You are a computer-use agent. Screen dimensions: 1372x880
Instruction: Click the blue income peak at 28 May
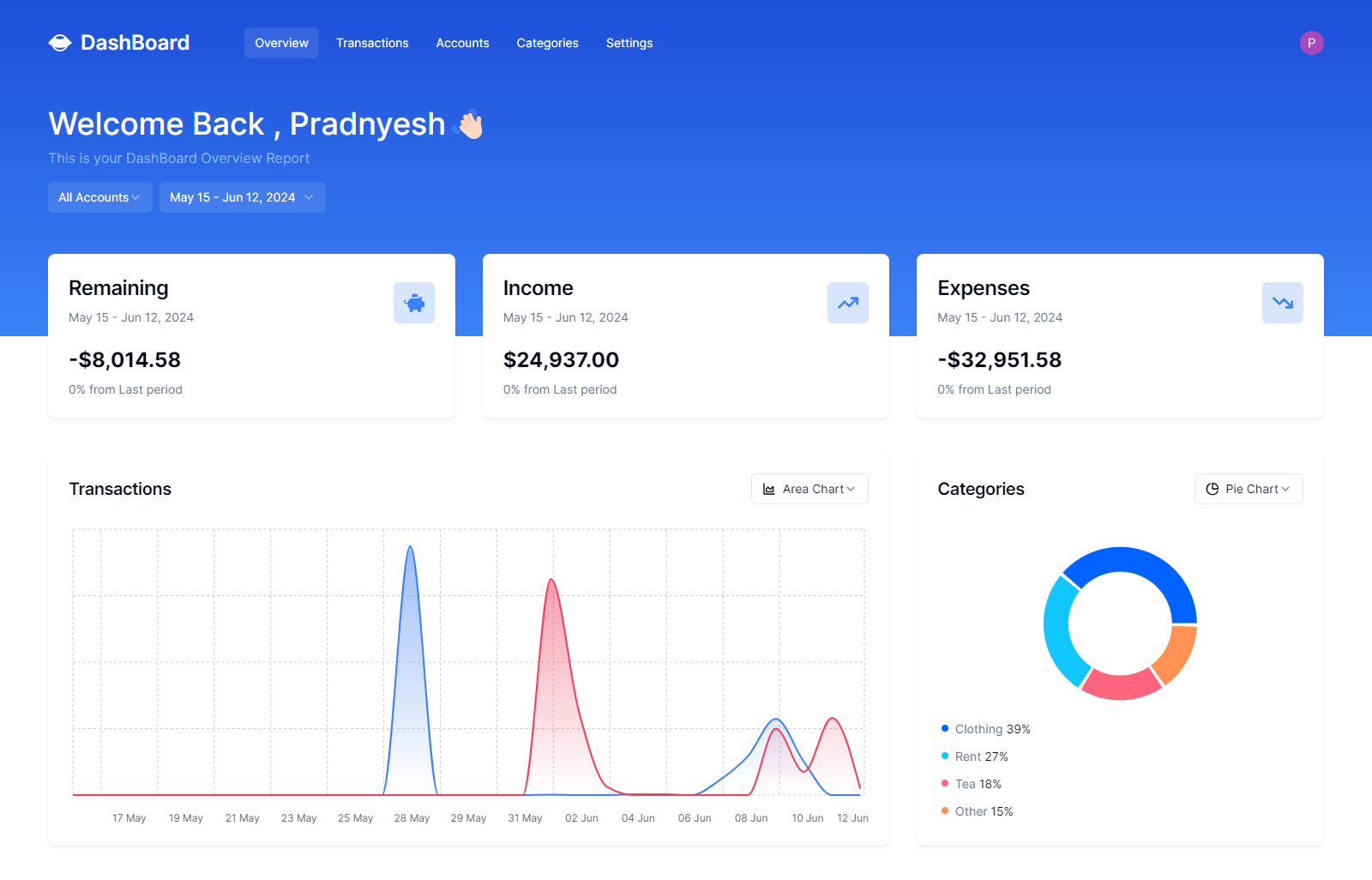point(411,548)
